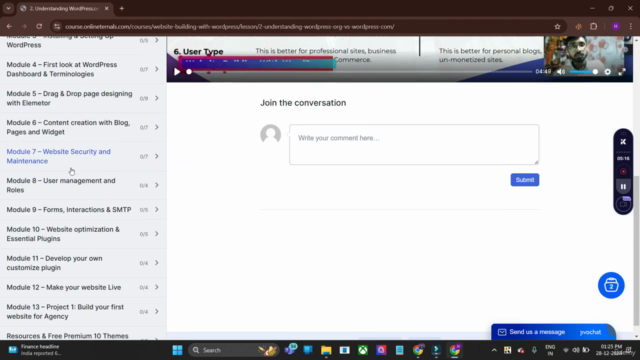Screen dimensions: 640x360
Task: View site information icon in address bar
Action: click(x=57, y=27)
